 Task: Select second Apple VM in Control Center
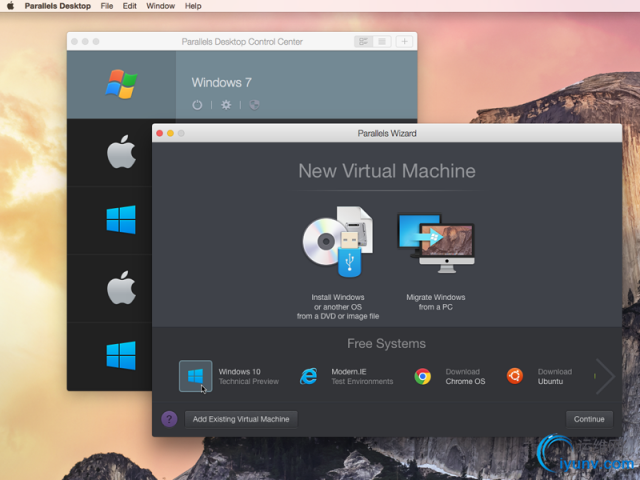pyautogui.click(x=121, y=288)
